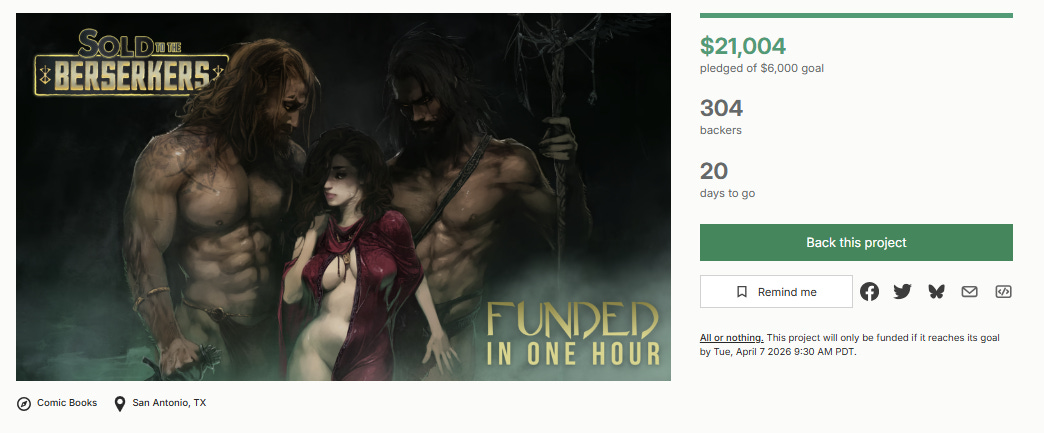This screenshot has height=433, width=1044.
Task: Back this project
Action: (856, 242)
